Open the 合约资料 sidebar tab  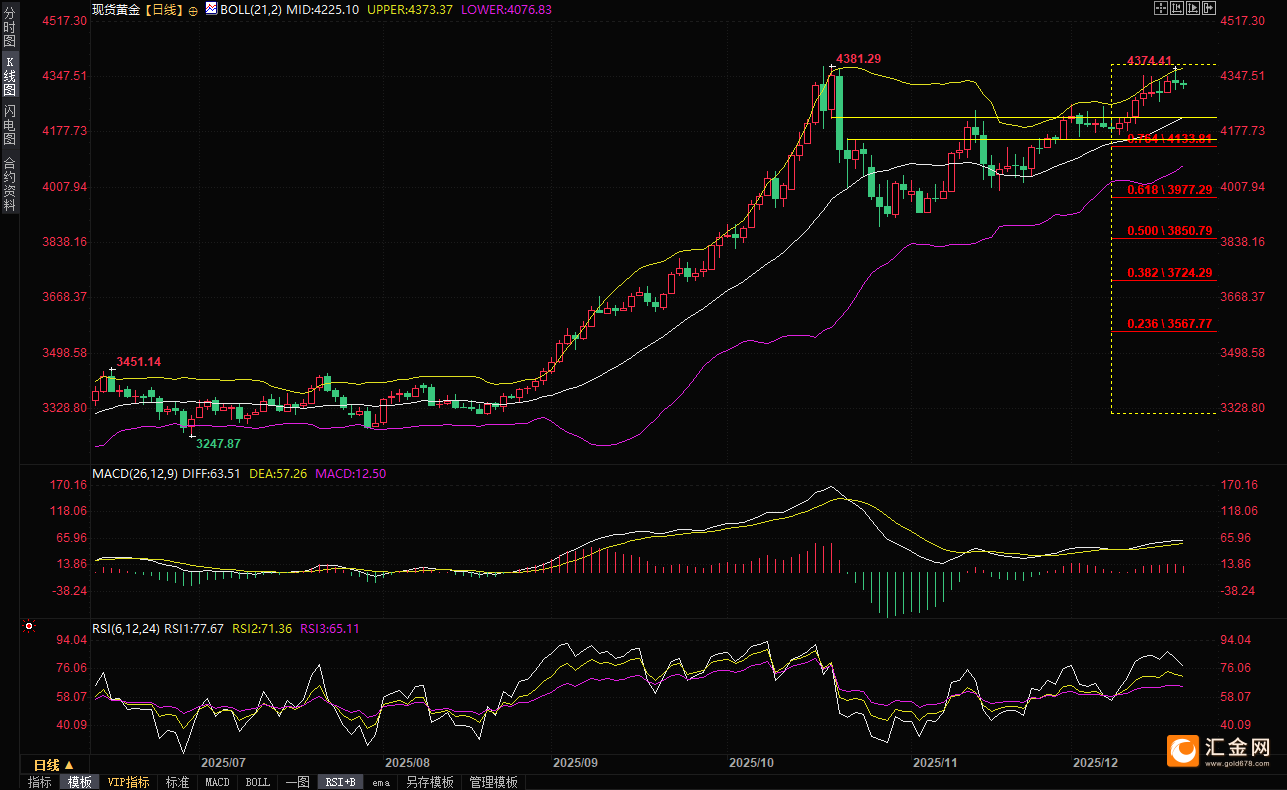pyautogui.click(x=10, y=182)
